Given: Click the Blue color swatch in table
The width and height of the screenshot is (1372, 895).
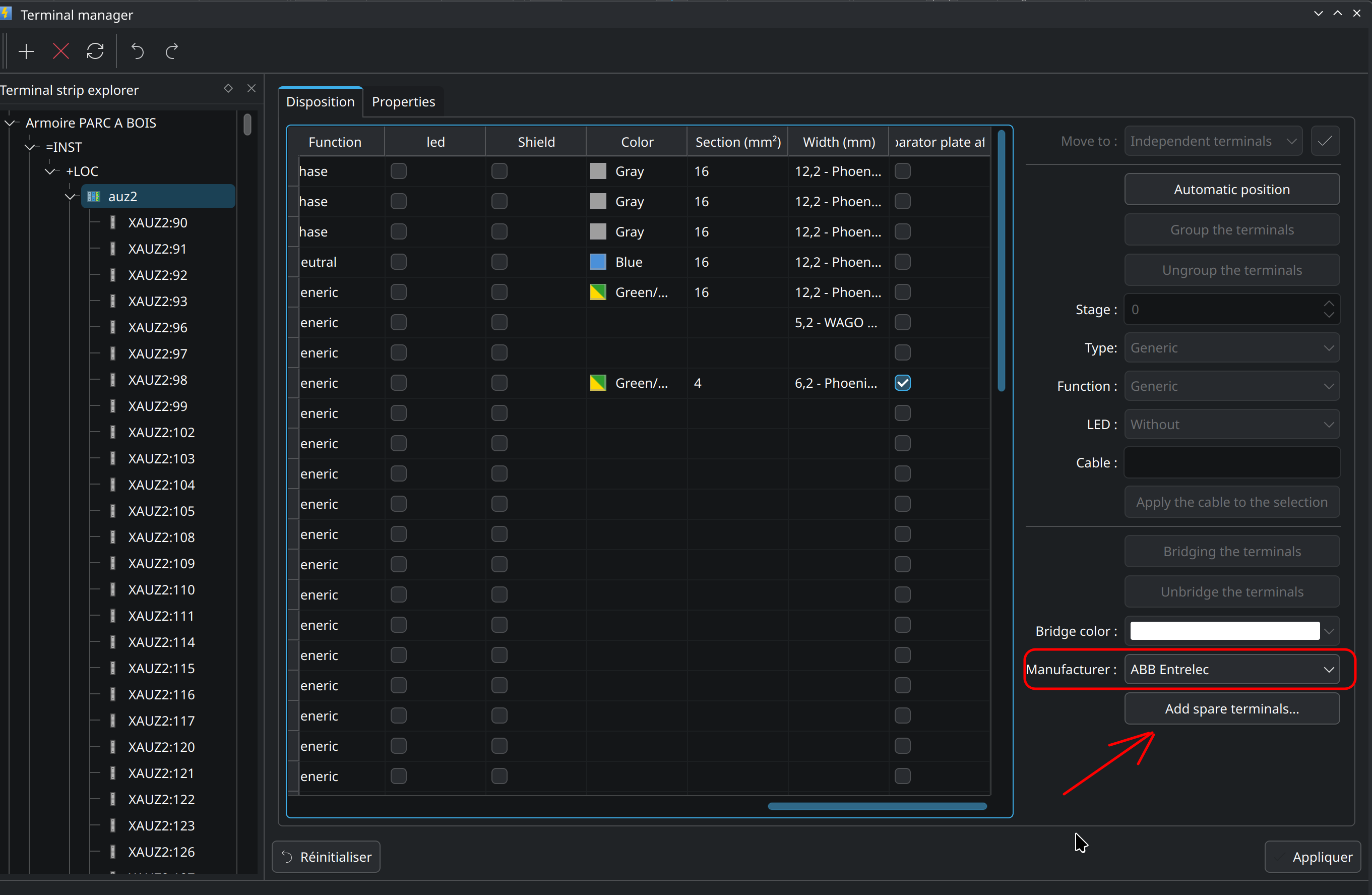Looking at the screenshot, I should (598, 262).
